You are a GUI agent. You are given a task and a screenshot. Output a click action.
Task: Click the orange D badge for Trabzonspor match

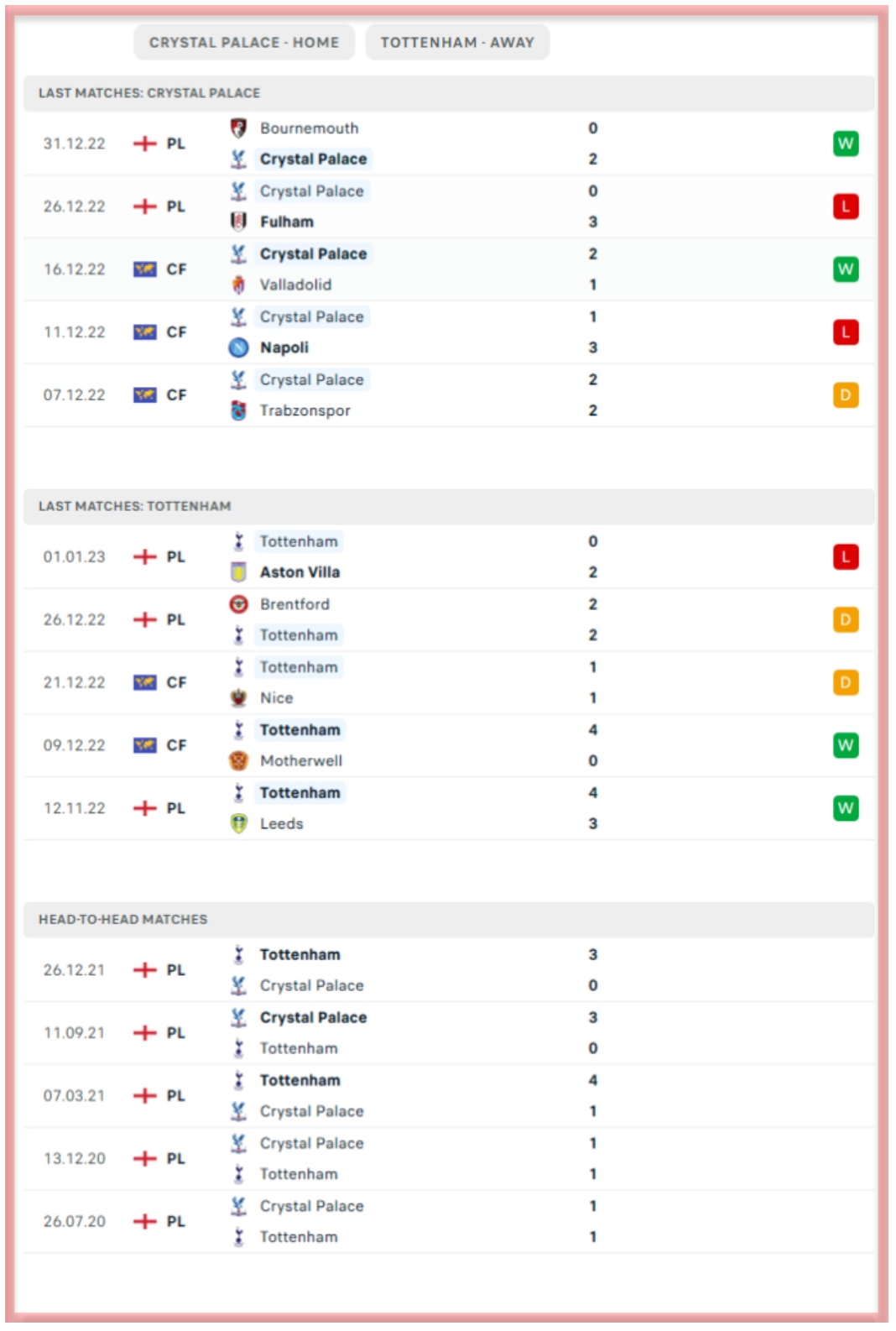pos(845,395)
